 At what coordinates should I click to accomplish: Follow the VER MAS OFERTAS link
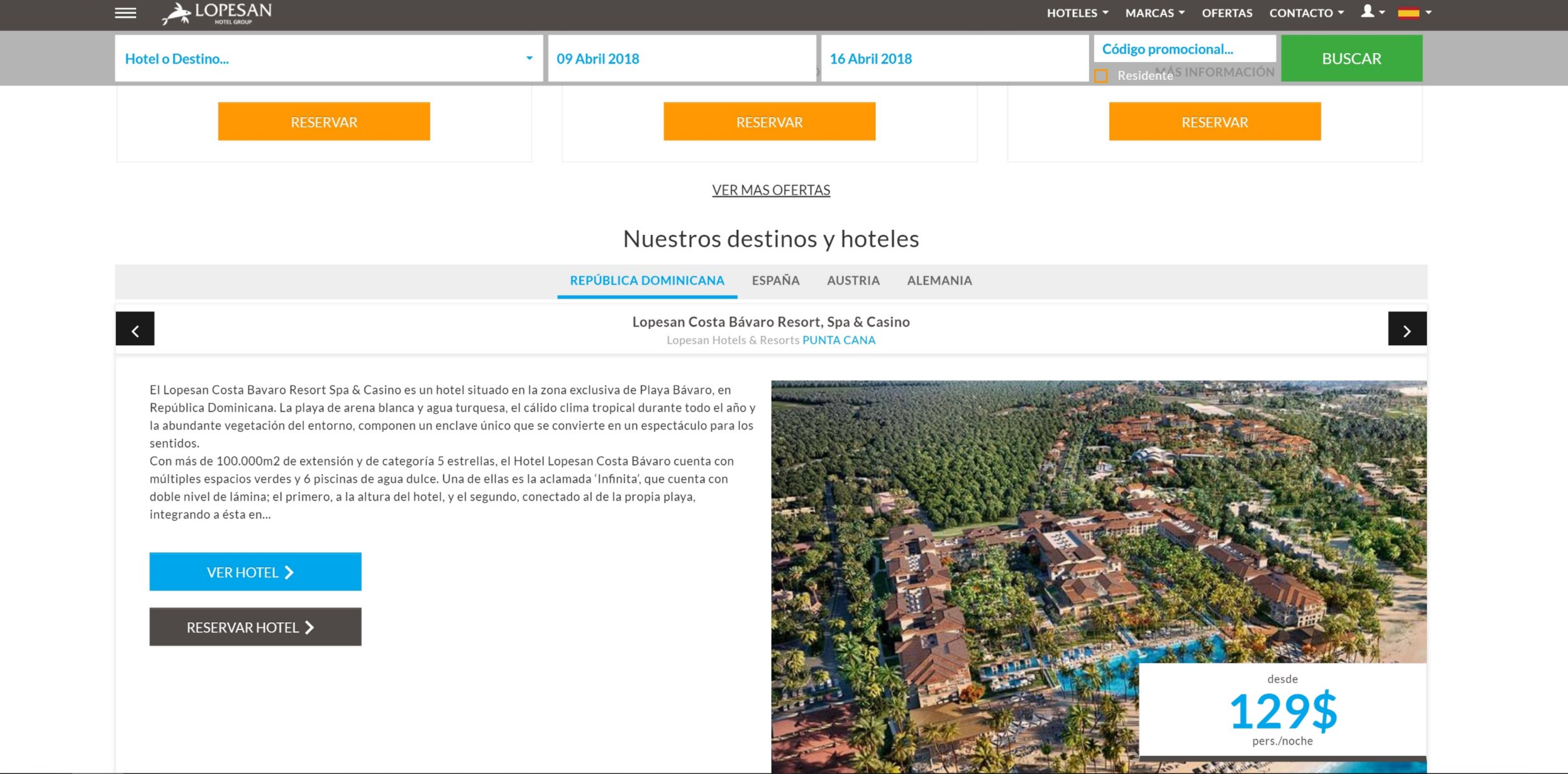point(771,190)
